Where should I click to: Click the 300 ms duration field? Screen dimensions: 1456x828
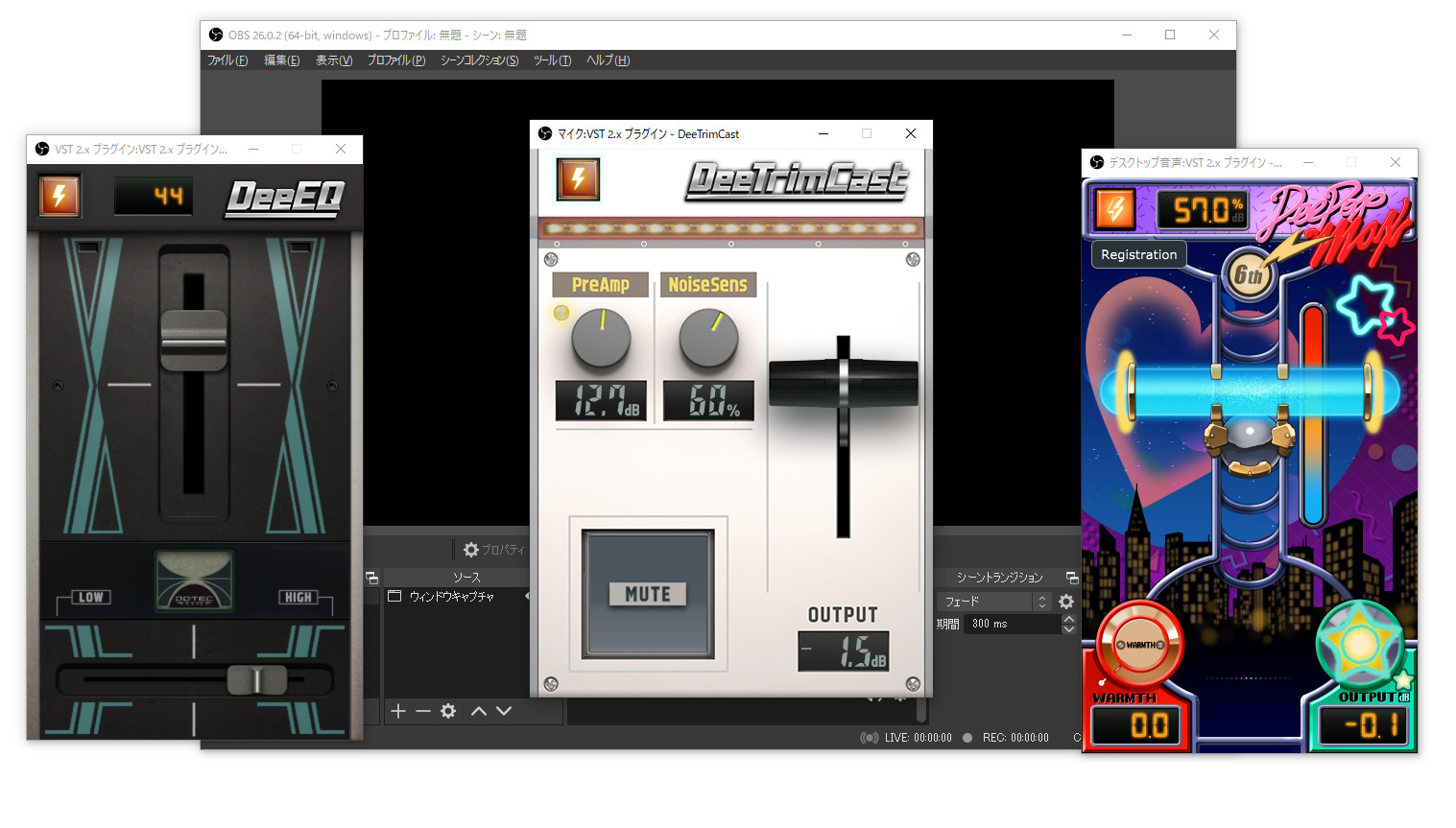(x=1013, y=624)
